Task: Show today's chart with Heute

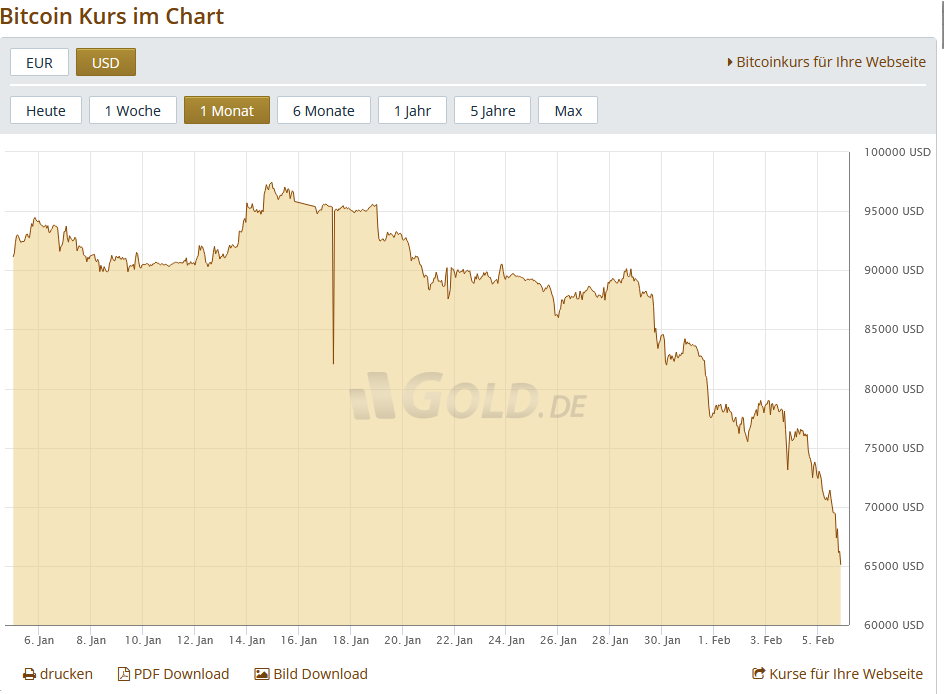Action: (x=46, y=111)
